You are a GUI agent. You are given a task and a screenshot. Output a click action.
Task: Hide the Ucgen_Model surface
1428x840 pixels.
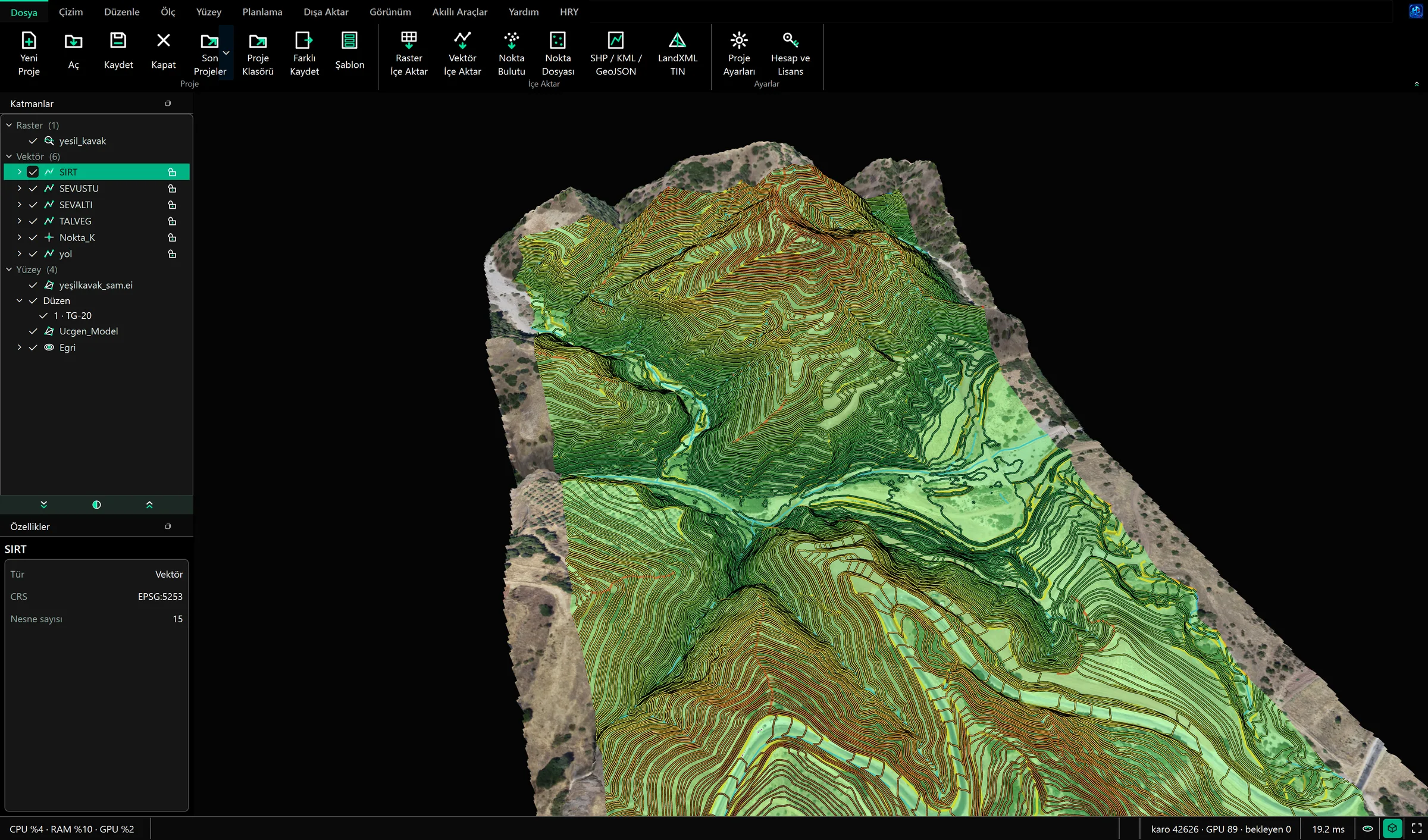point(33,331)
